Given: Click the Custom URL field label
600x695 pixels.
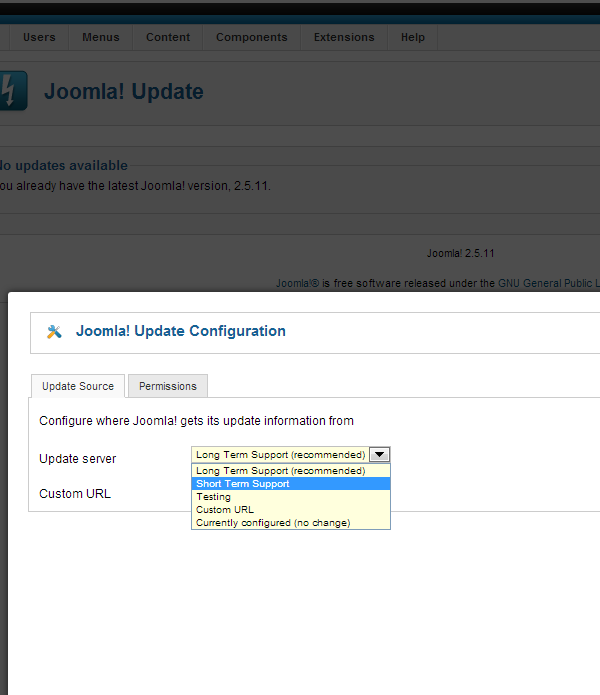Looking at the screenshot, I should pyautogui.click(x=75, y=494).
